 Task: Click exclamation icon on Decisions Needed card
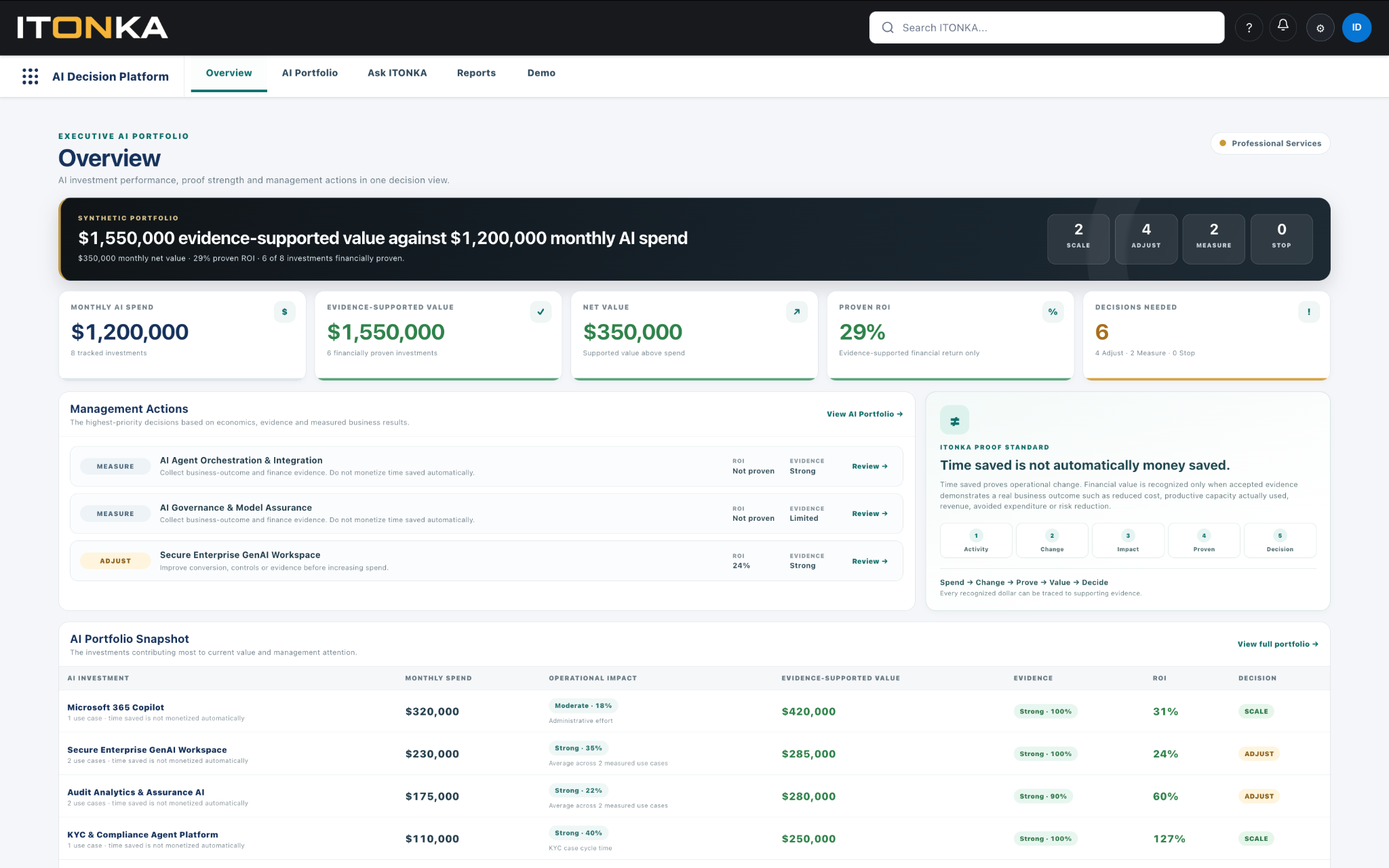1309,312
